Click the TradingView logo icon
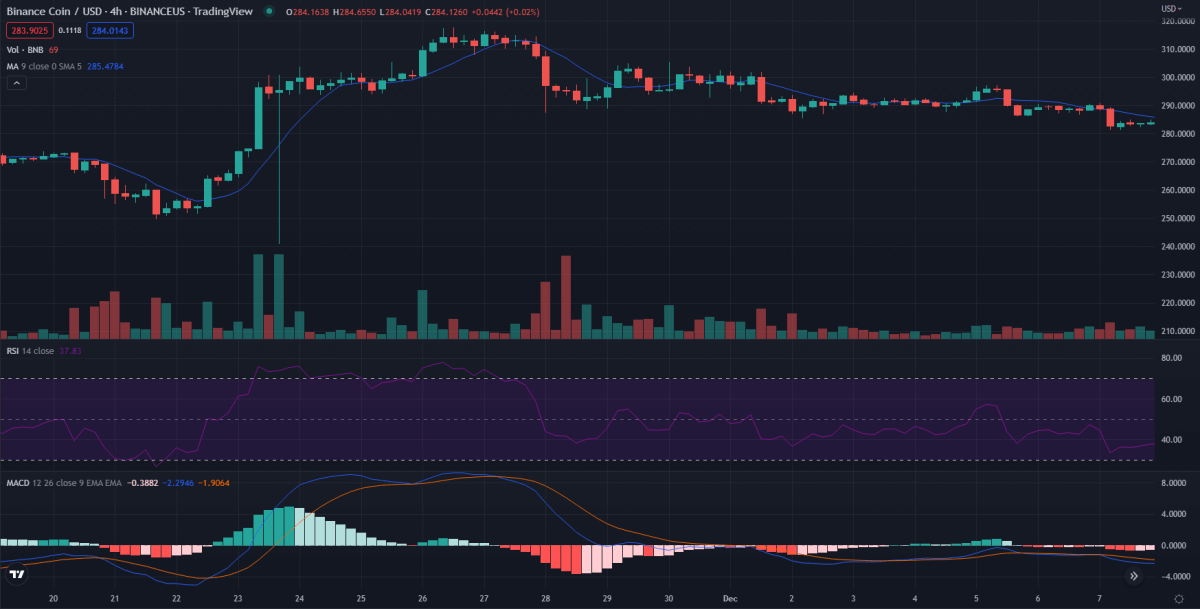The width and height of the screenshot is (1200, 609). [x=16, y=575]
